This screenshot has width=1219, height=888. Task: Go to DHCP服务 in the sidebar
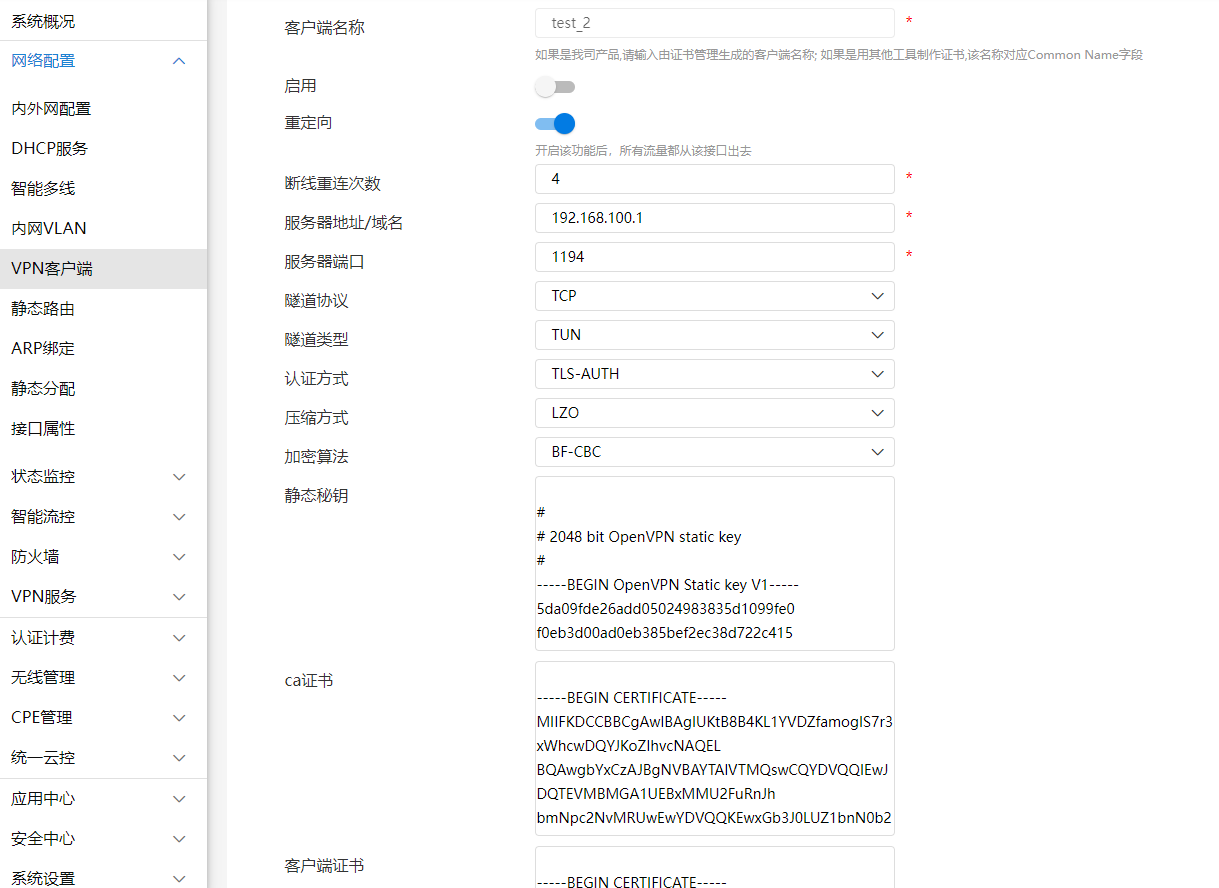point(50,149)
